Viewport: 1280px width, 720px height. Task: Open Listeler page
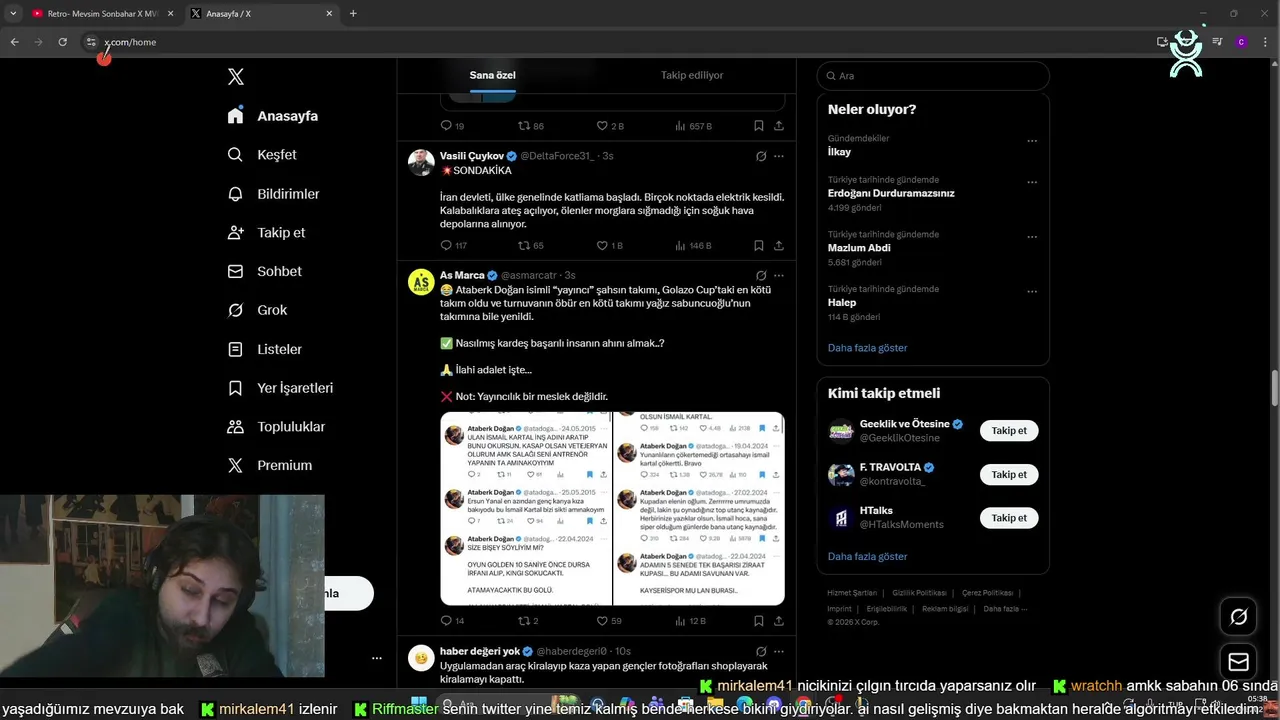tap(264, 349)
